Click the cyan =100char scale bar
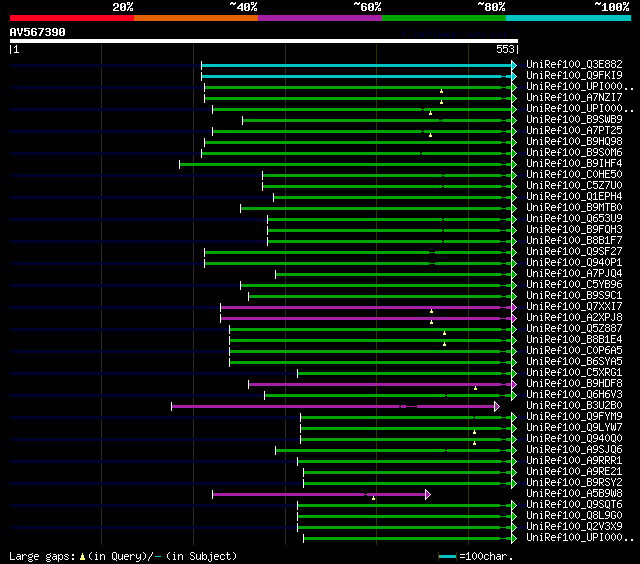This screenshot has width=640, height=564. 447,557
